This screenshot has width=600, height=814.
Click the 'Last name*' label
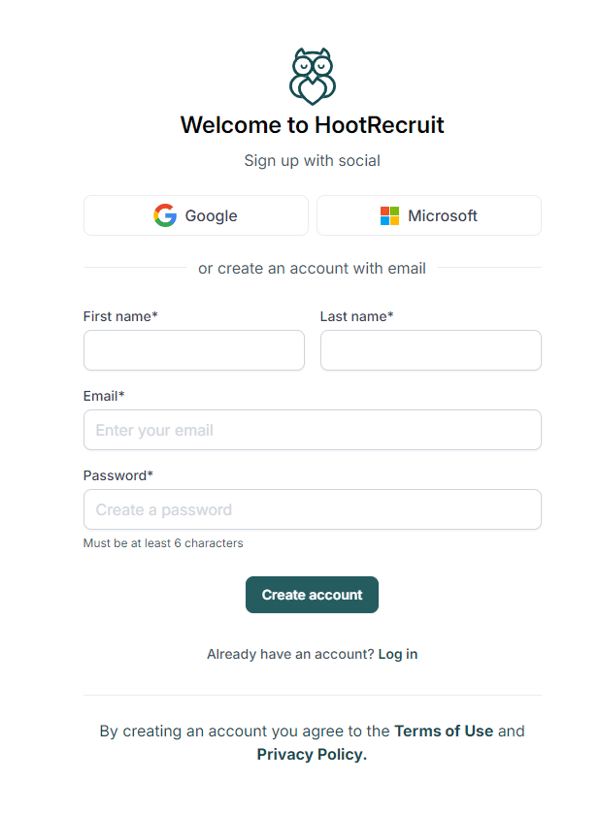click(357, 316)
